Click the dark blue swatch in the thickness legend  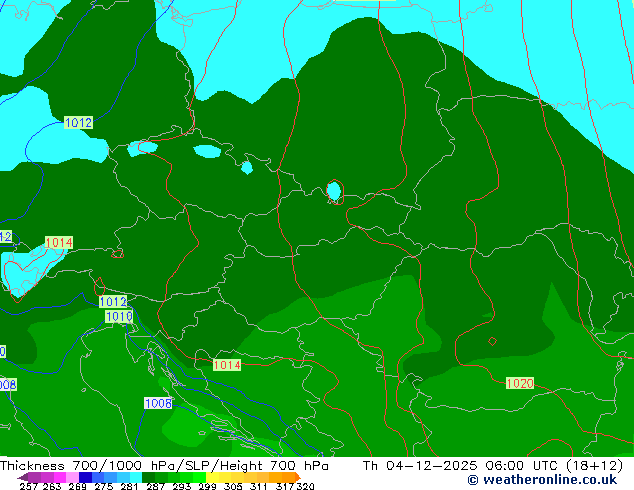pos(85,477)
